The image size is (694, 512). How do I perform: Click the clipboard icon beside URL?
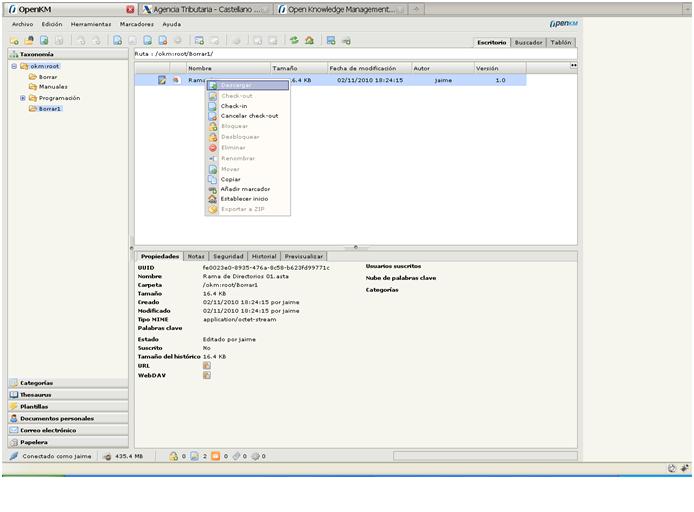click(207, 366)
